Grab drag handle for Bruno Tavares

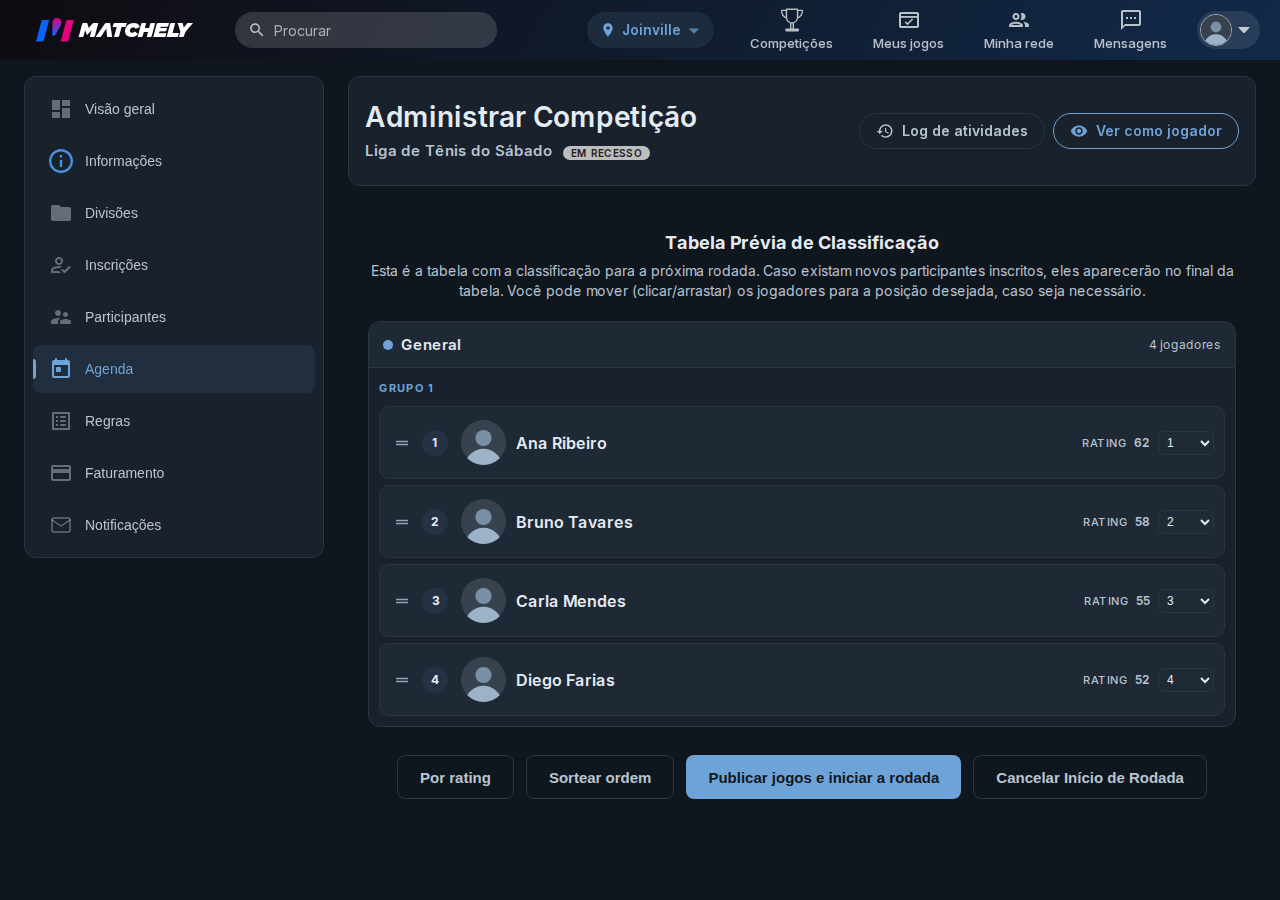click(x=402, y=522)
